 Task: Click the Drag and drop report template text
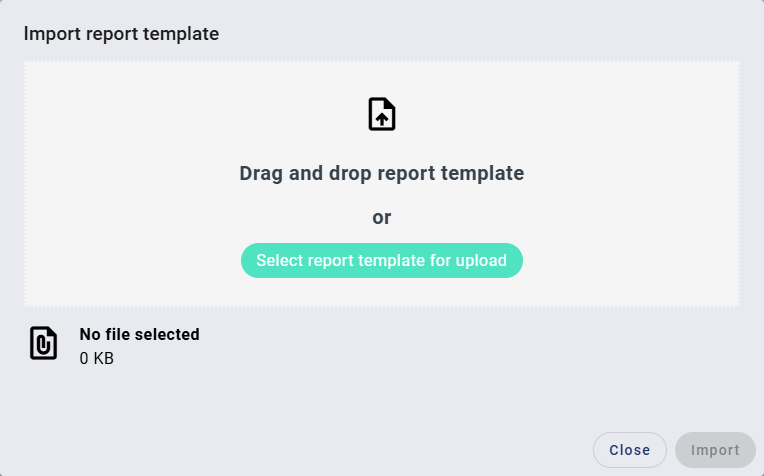382,173
